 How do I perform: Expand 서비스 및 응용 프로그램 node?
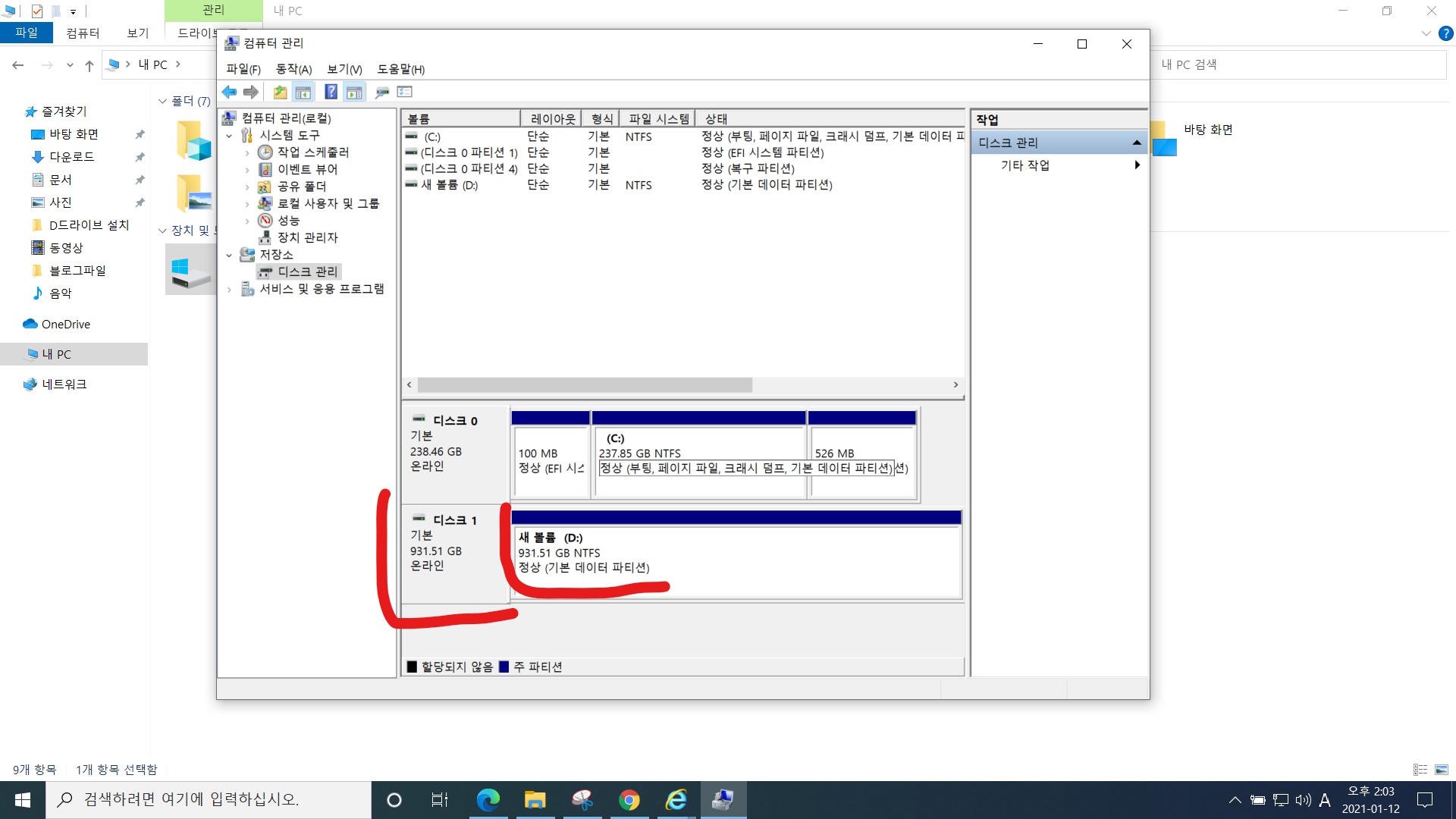[x=230, y=289]
